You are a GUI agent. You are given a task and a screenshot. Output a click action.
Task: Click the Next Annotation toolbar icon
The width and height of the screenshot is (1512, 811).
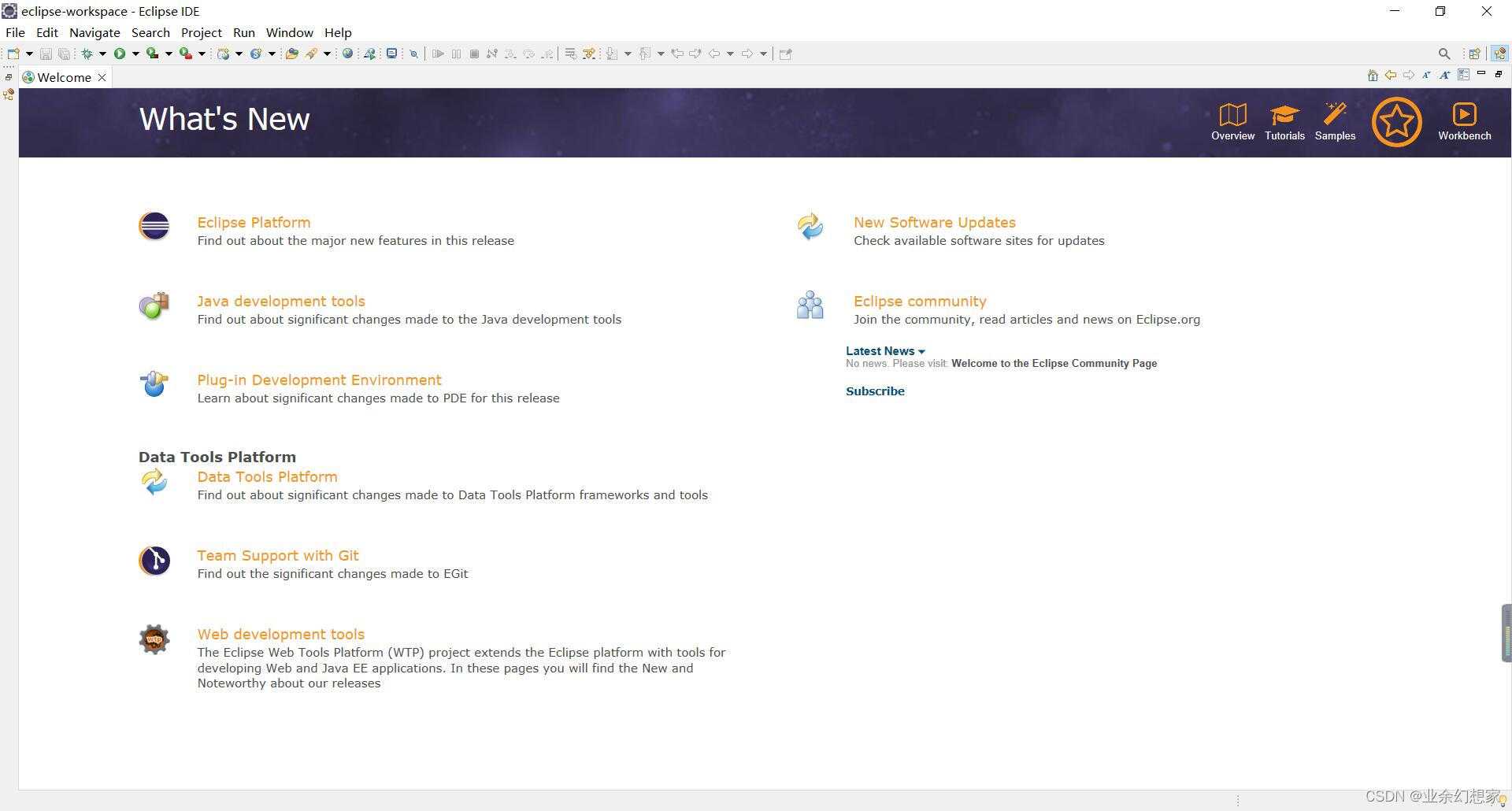coord(612,54)
